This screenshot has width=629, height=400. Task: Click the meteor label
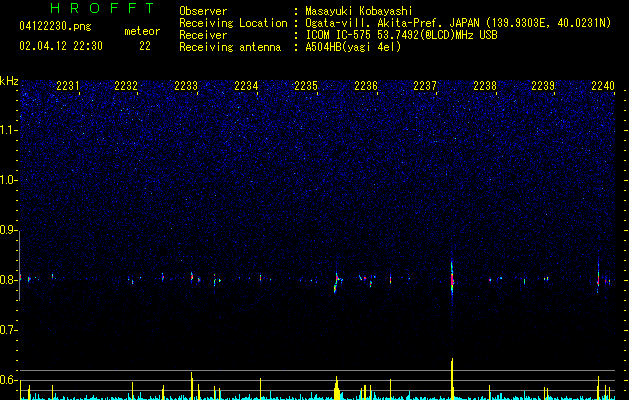142,31
